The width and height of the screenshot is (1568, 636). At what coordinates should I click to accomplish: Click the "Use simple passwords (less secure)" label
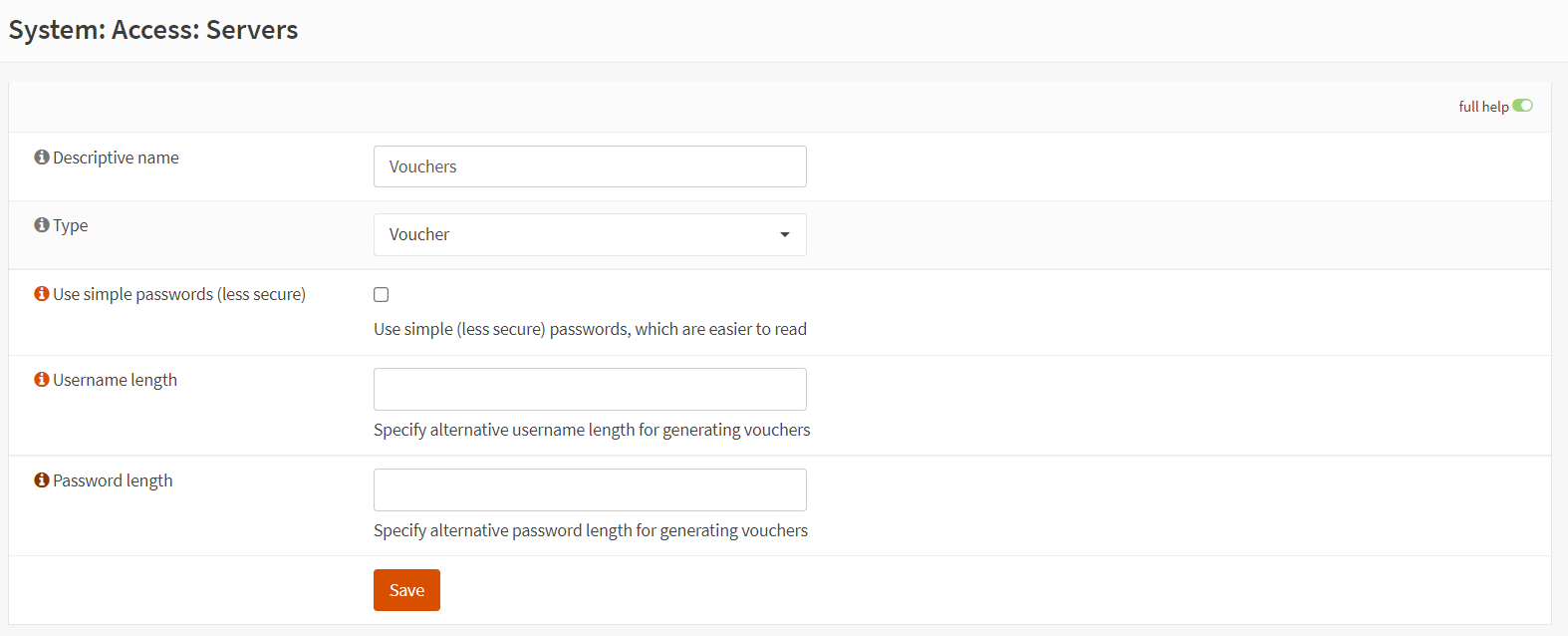(179, 294)
